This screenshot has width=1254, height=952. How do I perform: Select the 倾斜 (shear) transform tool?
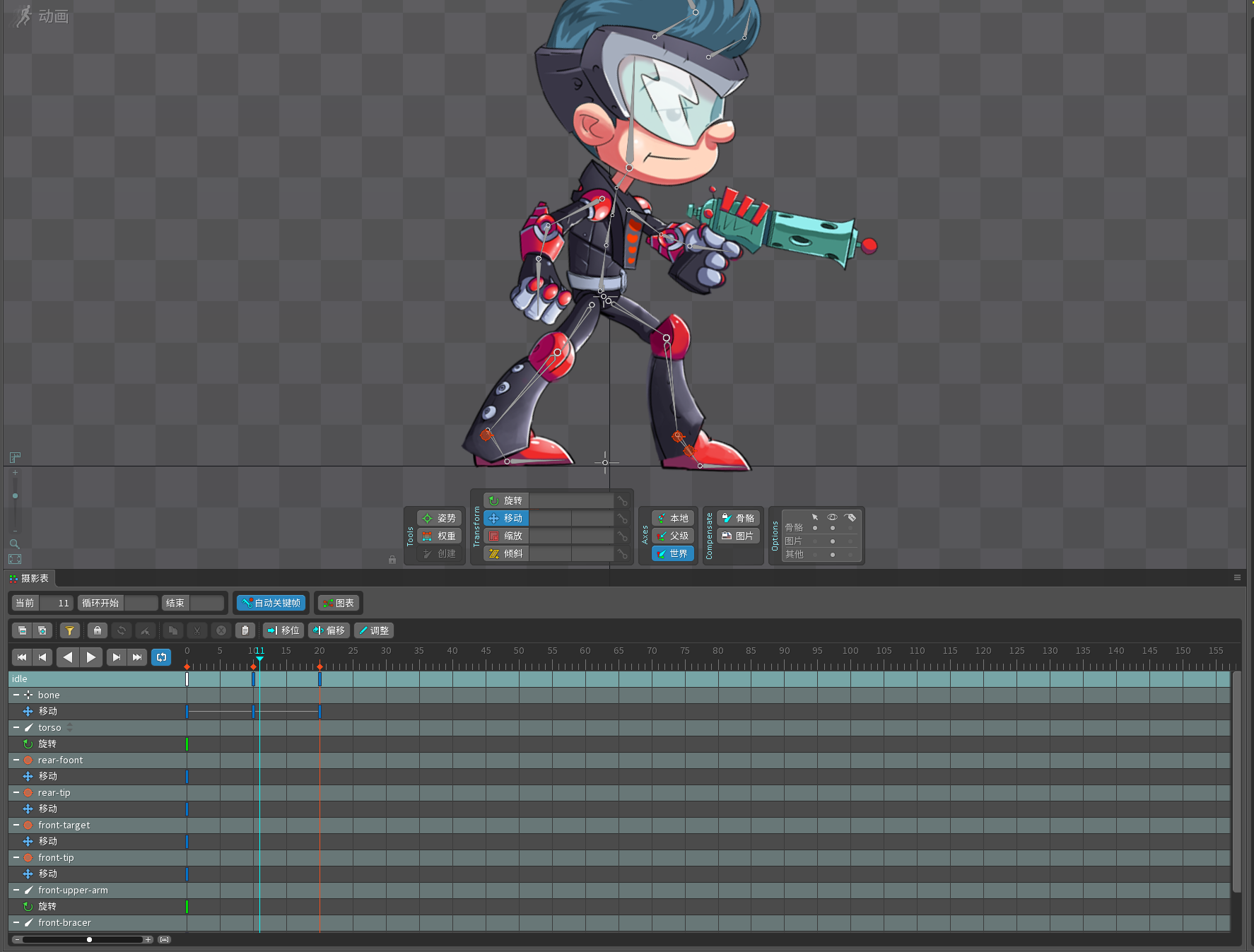click(506, 553)
